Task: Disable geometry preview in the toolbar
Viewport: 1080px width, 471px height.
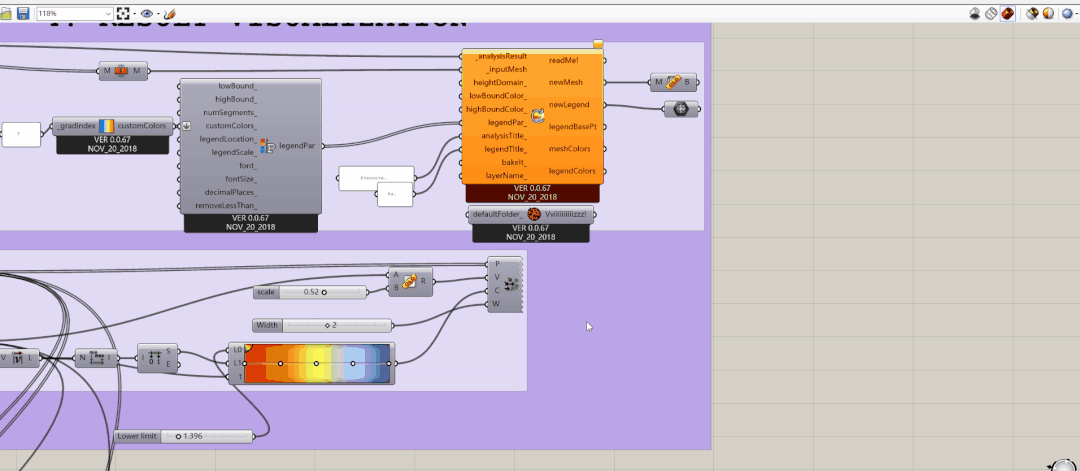Action: (975, 13)
